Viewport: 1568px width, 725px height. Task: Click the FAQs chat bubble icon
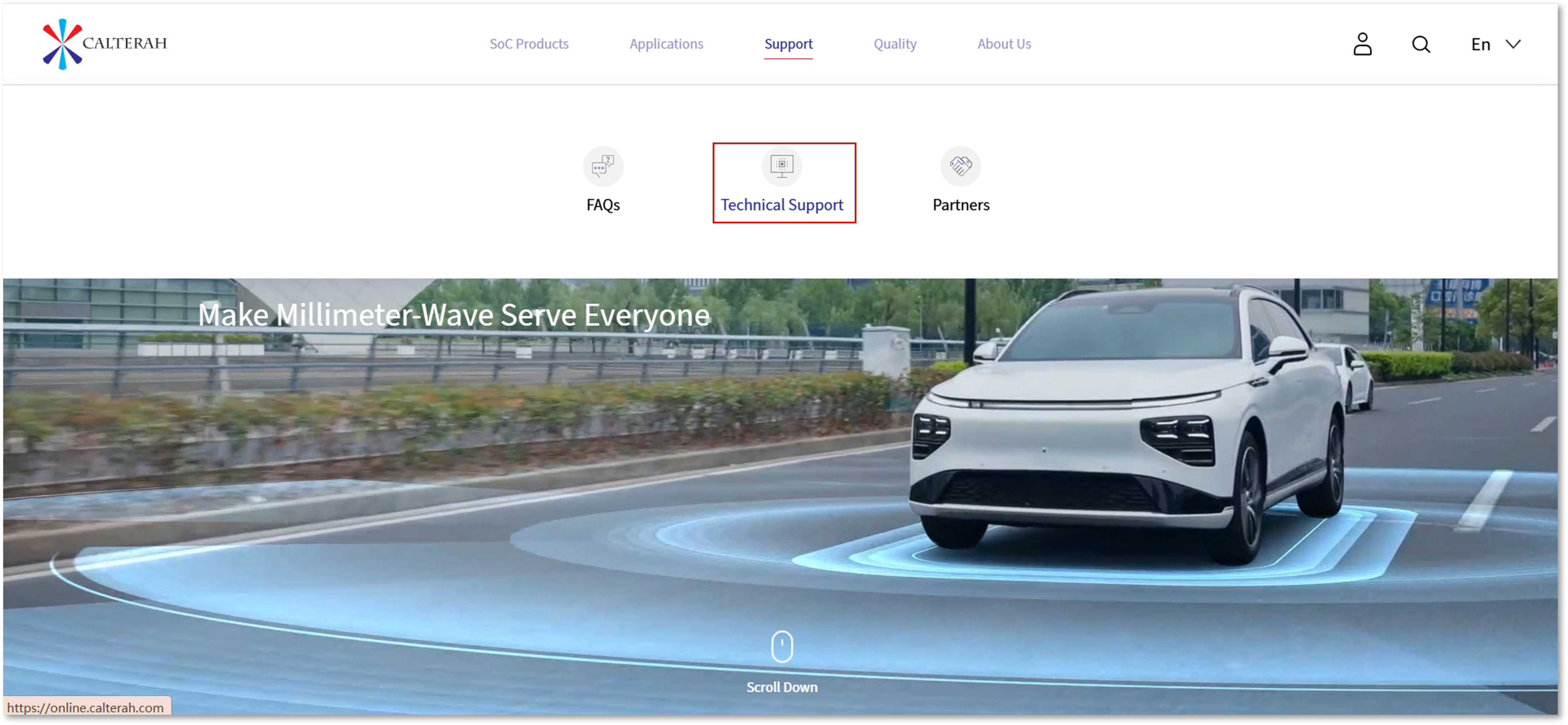[x=603, y=166]
